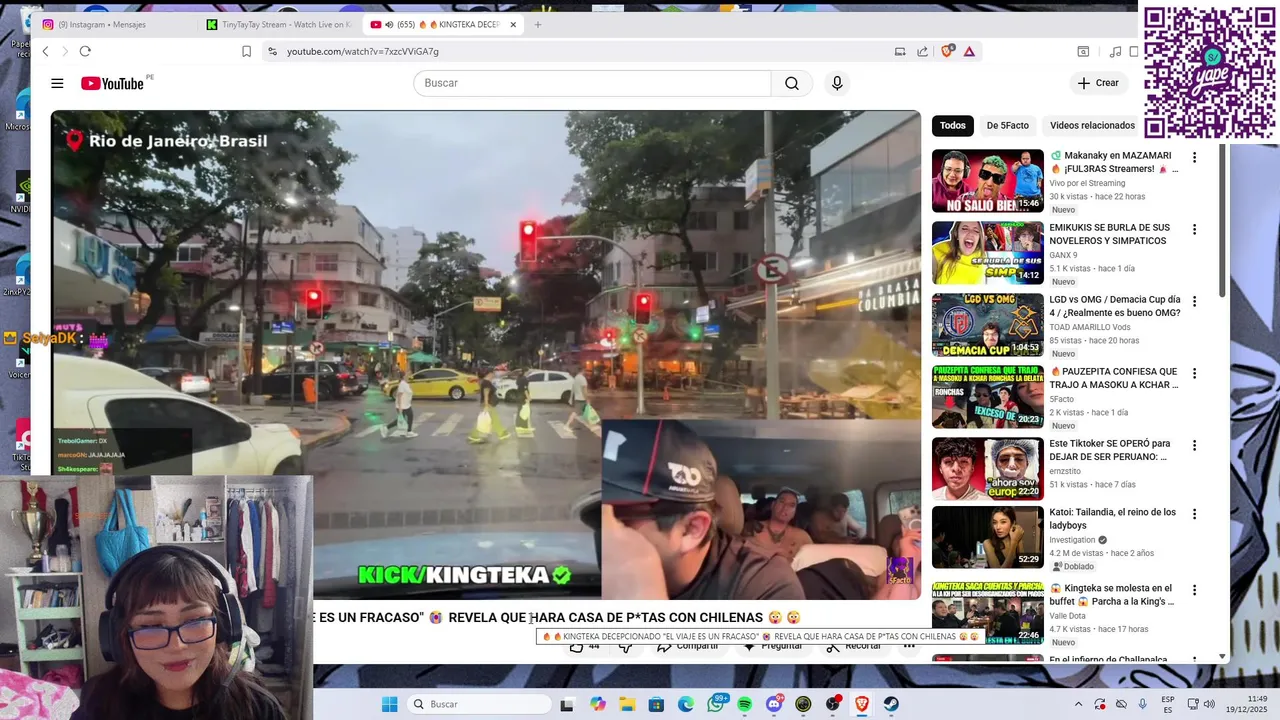Go back with browser back arrow
The image size is (1280, 720).
coord(45,51)
